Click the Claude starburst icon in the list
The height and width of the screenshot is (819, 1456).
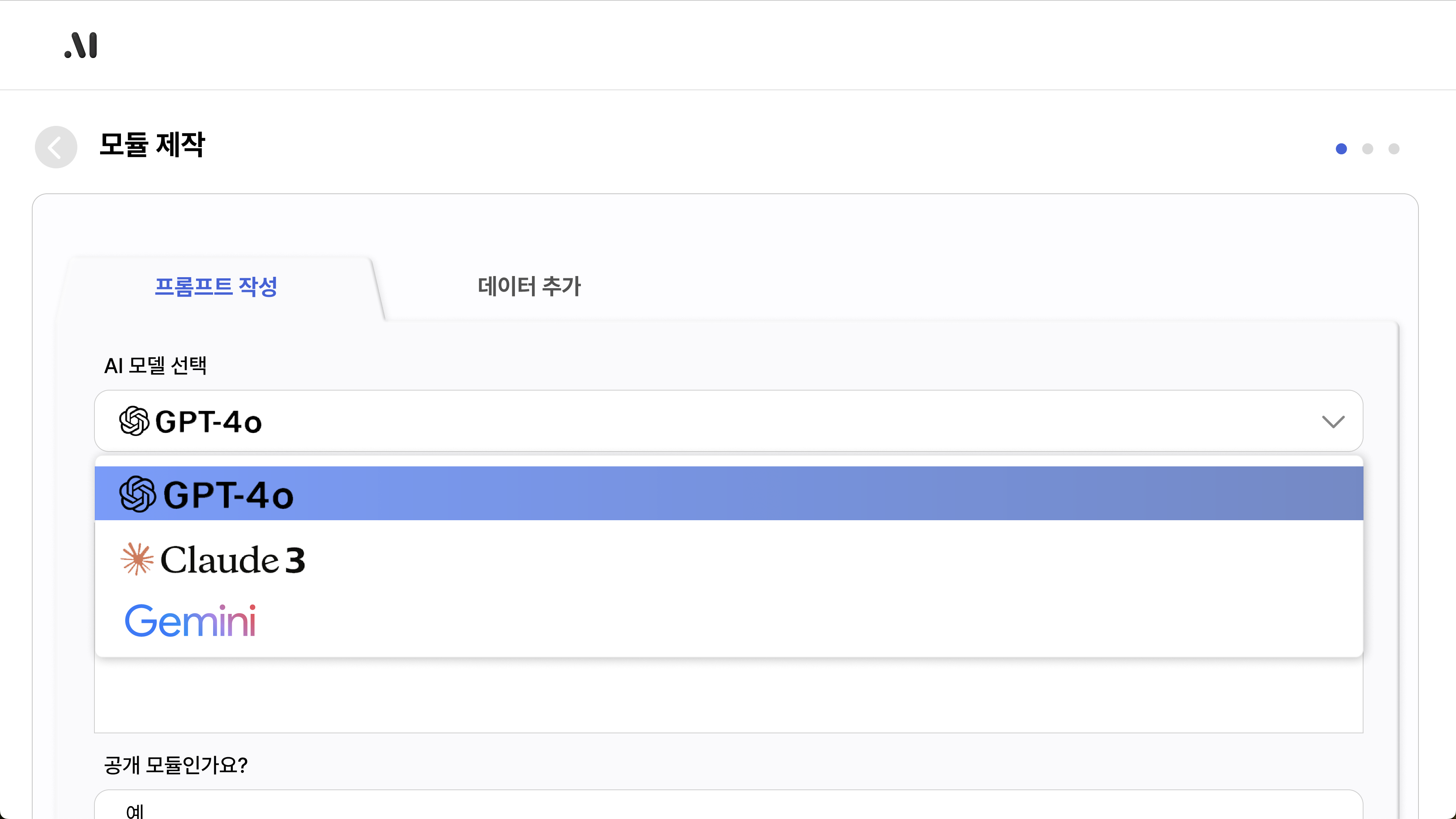[x=137, y=559]
